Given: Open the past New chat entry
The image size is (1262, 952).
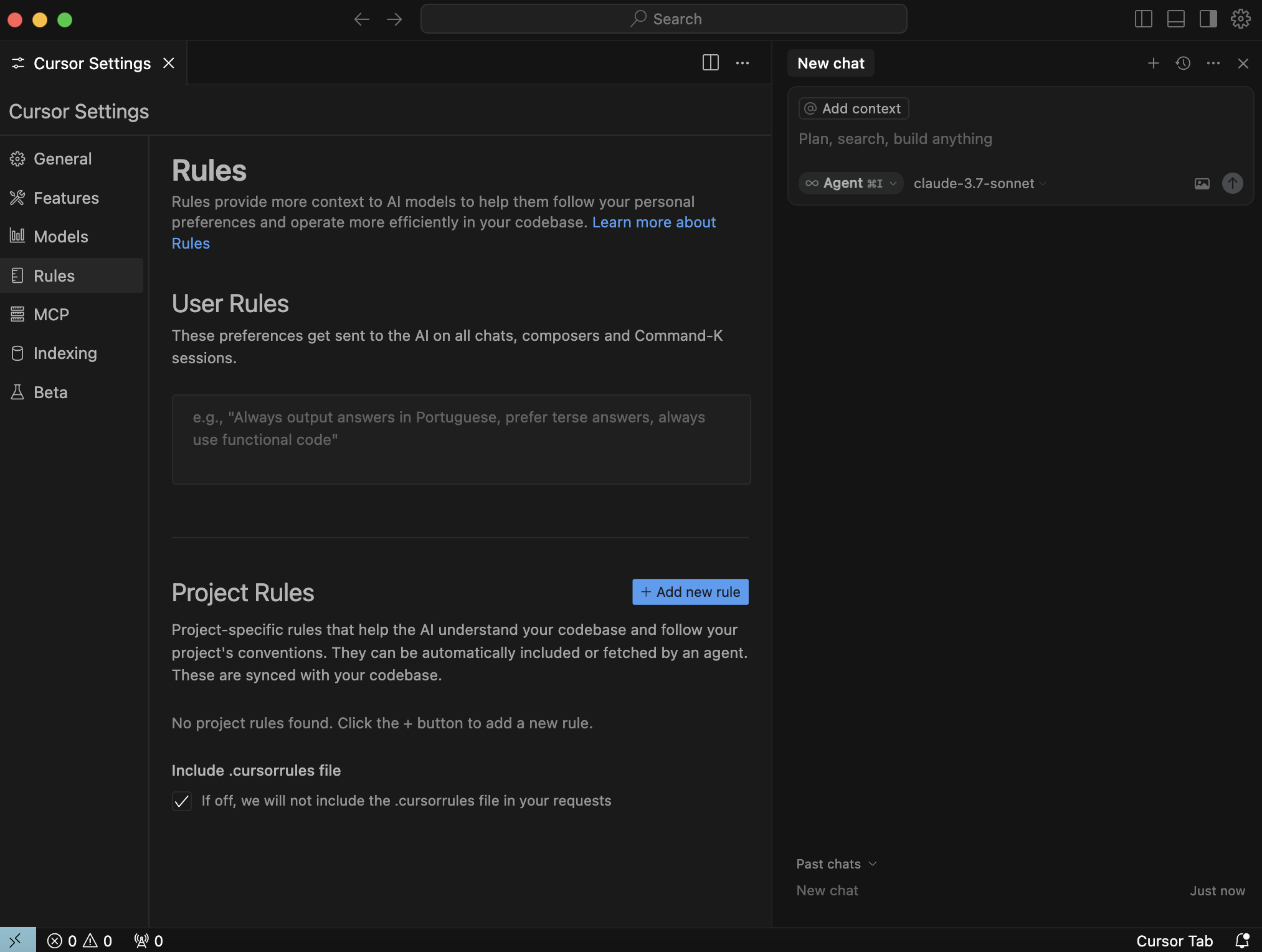Looking at the screenshot, I should point(1020,890).
